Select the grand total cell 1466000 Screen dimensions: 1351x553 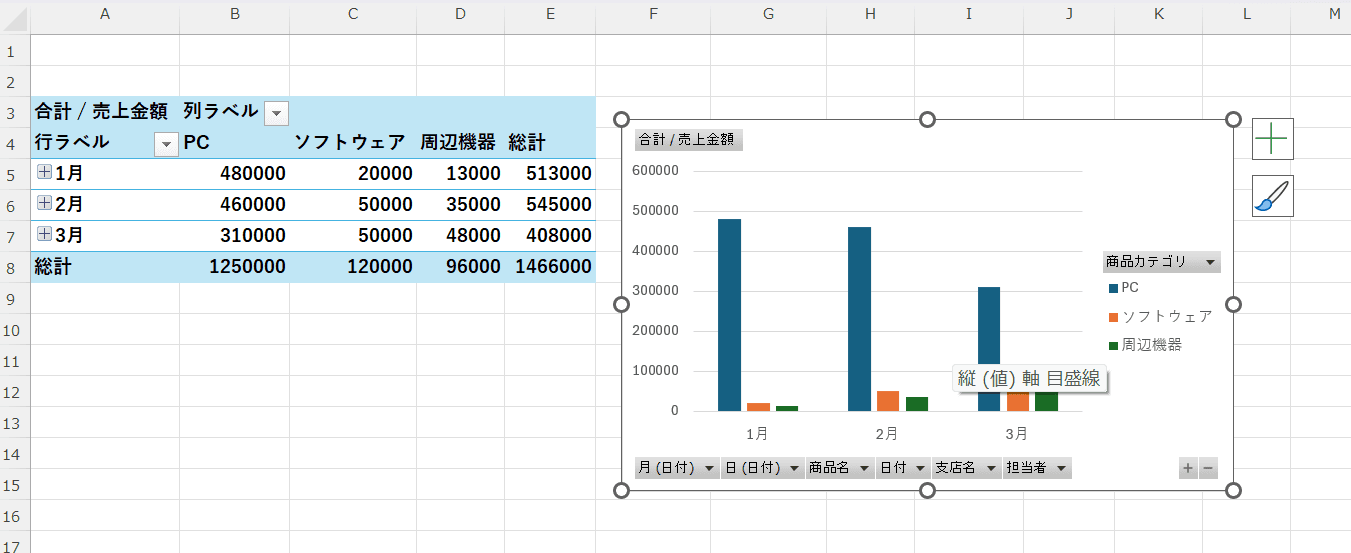click(x=553, y=267)
